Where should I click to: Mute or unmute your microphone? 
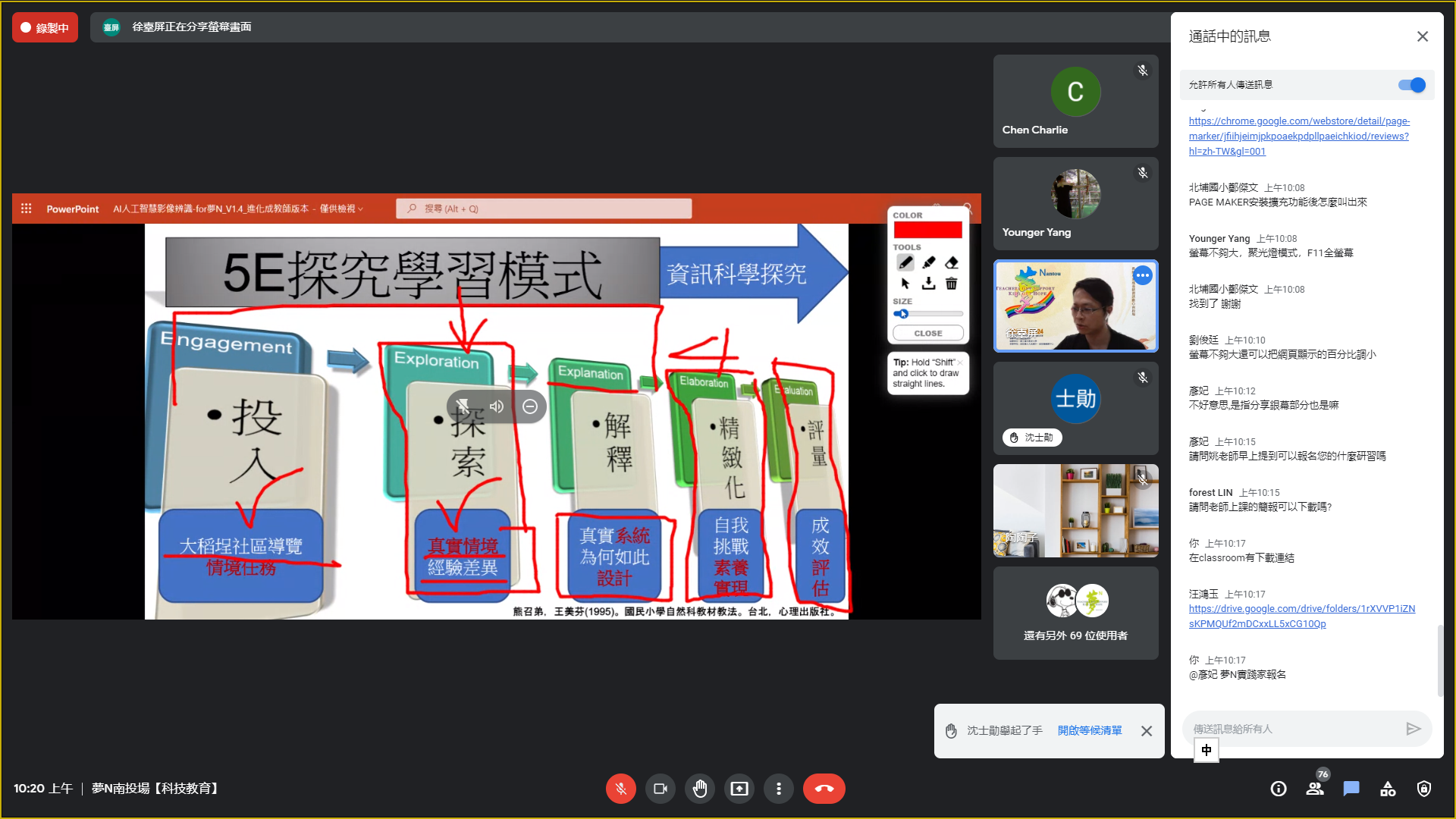pos(620,789)
